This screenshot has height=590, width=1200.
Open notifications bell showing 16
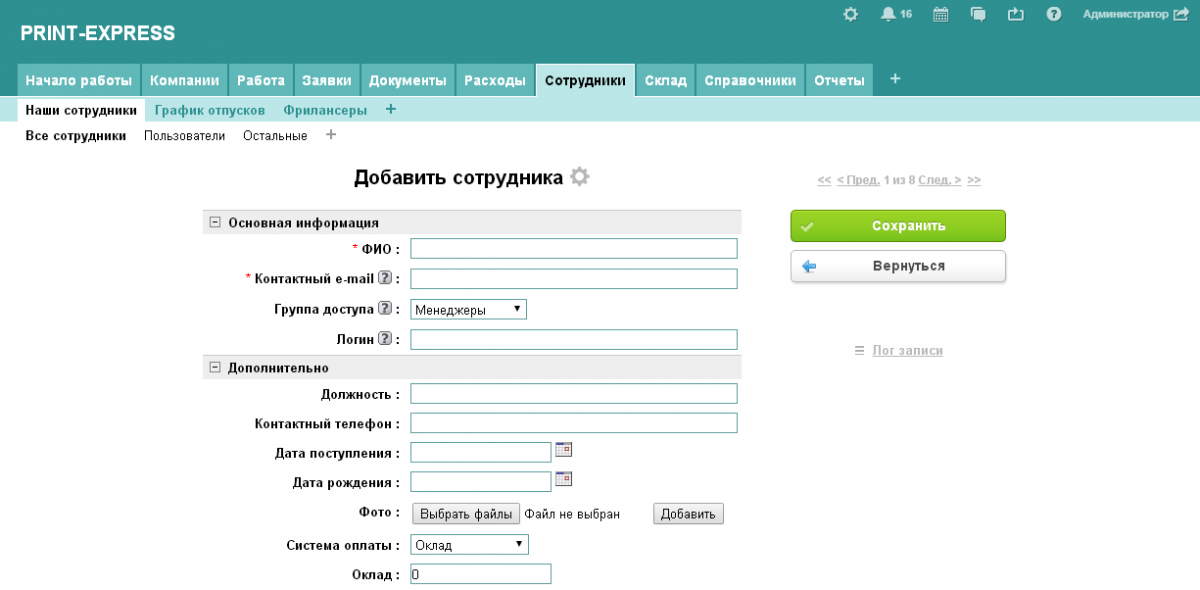tap(888, 14)
